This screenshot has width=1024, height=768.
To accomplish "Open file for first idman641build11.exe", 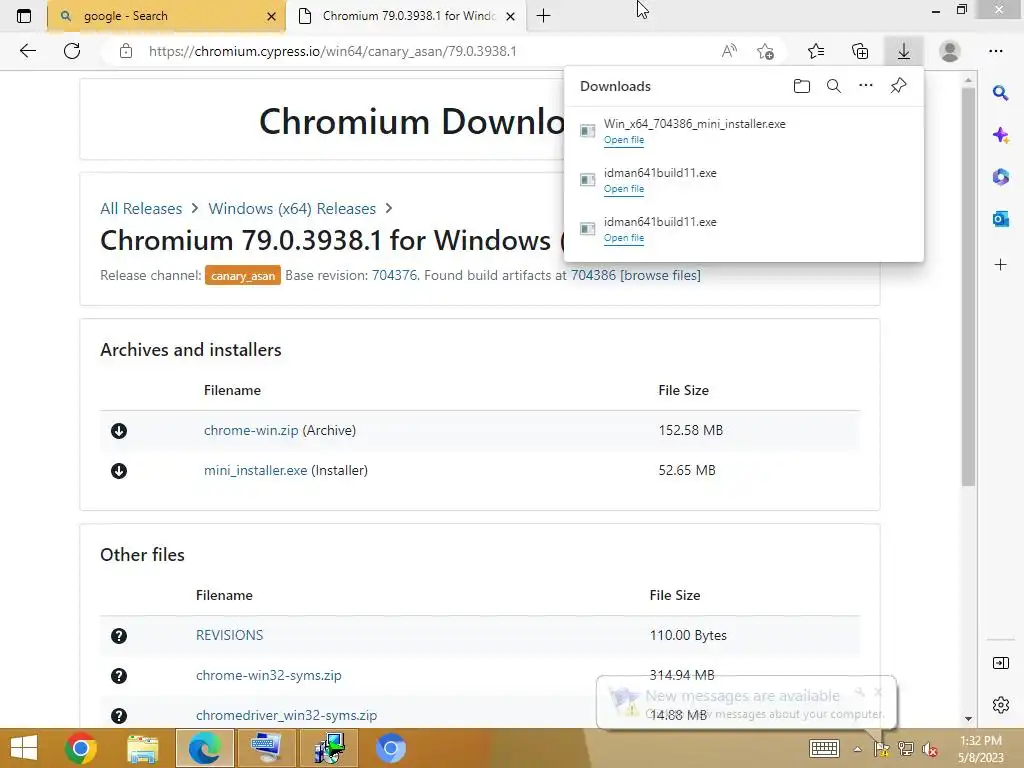I will click(624, 189).
